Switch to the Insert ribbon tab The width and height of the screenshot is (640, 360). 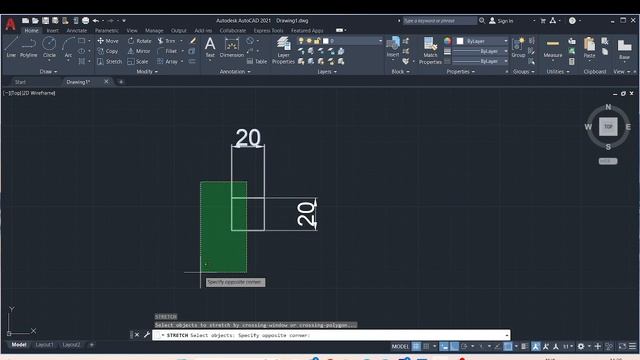(52, 30)
